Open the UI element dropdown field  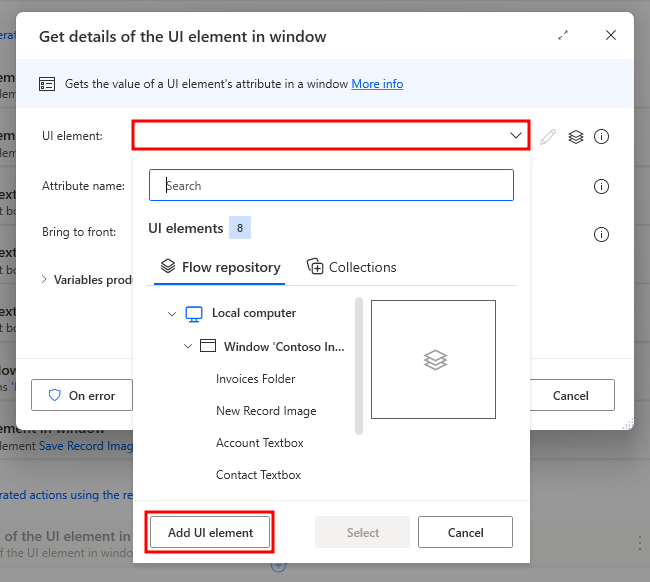[330, 135]
